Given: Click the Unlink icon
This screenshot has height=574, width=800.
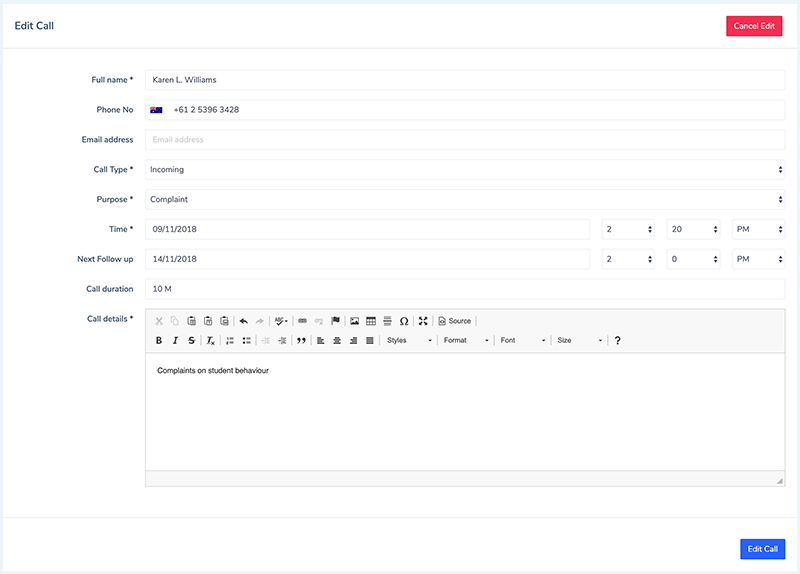Looking at the screenshot, I should pos(319,321).
